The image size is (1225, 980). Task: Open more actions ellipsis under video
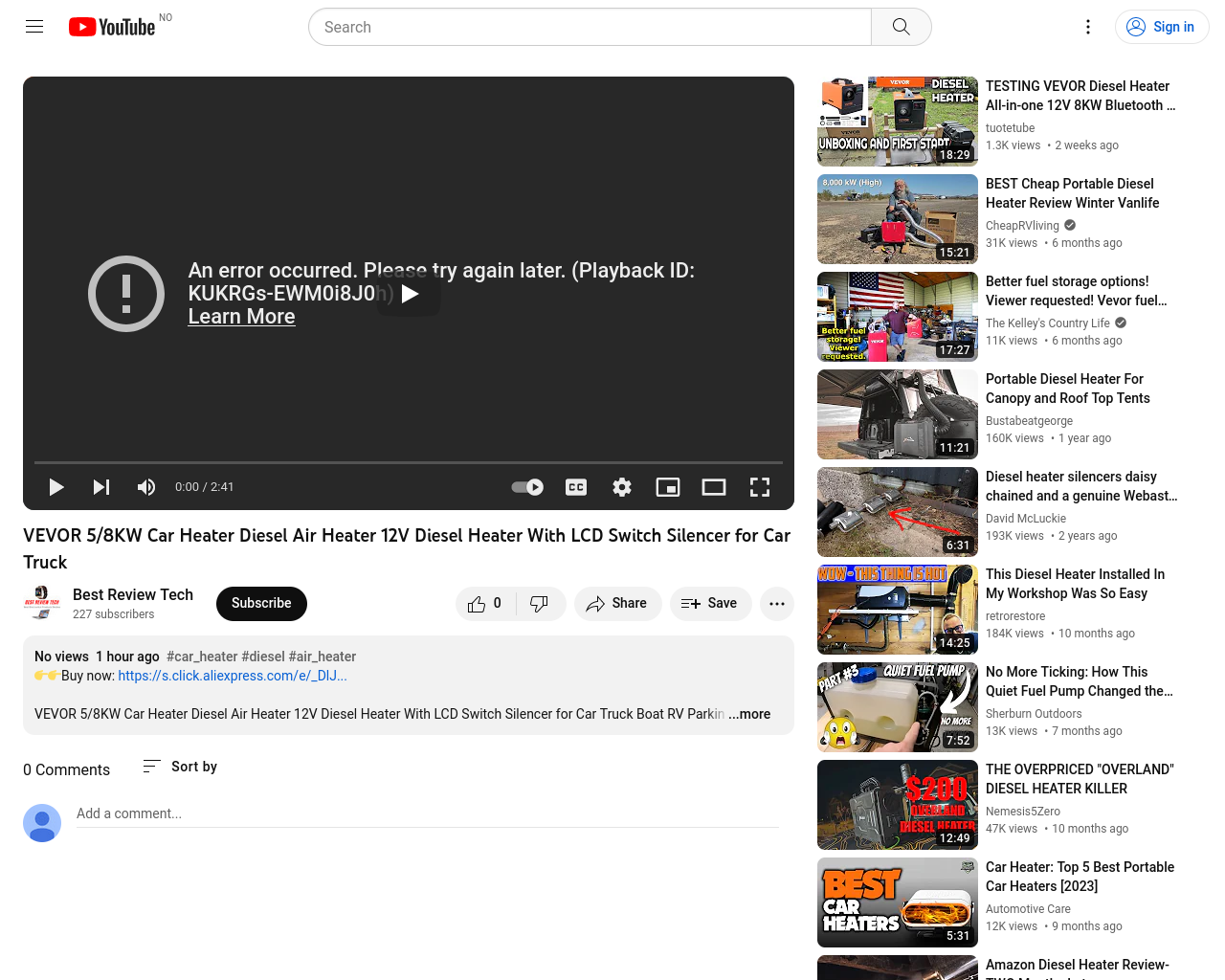coord(777,603)
